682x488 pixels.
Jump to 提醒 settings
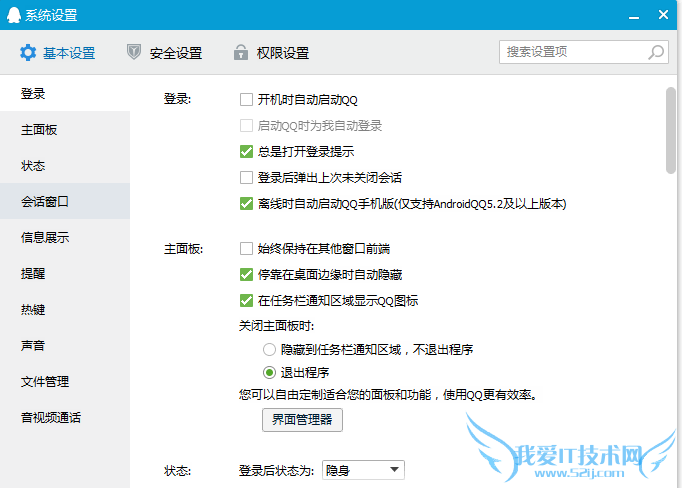coord(65,274)
